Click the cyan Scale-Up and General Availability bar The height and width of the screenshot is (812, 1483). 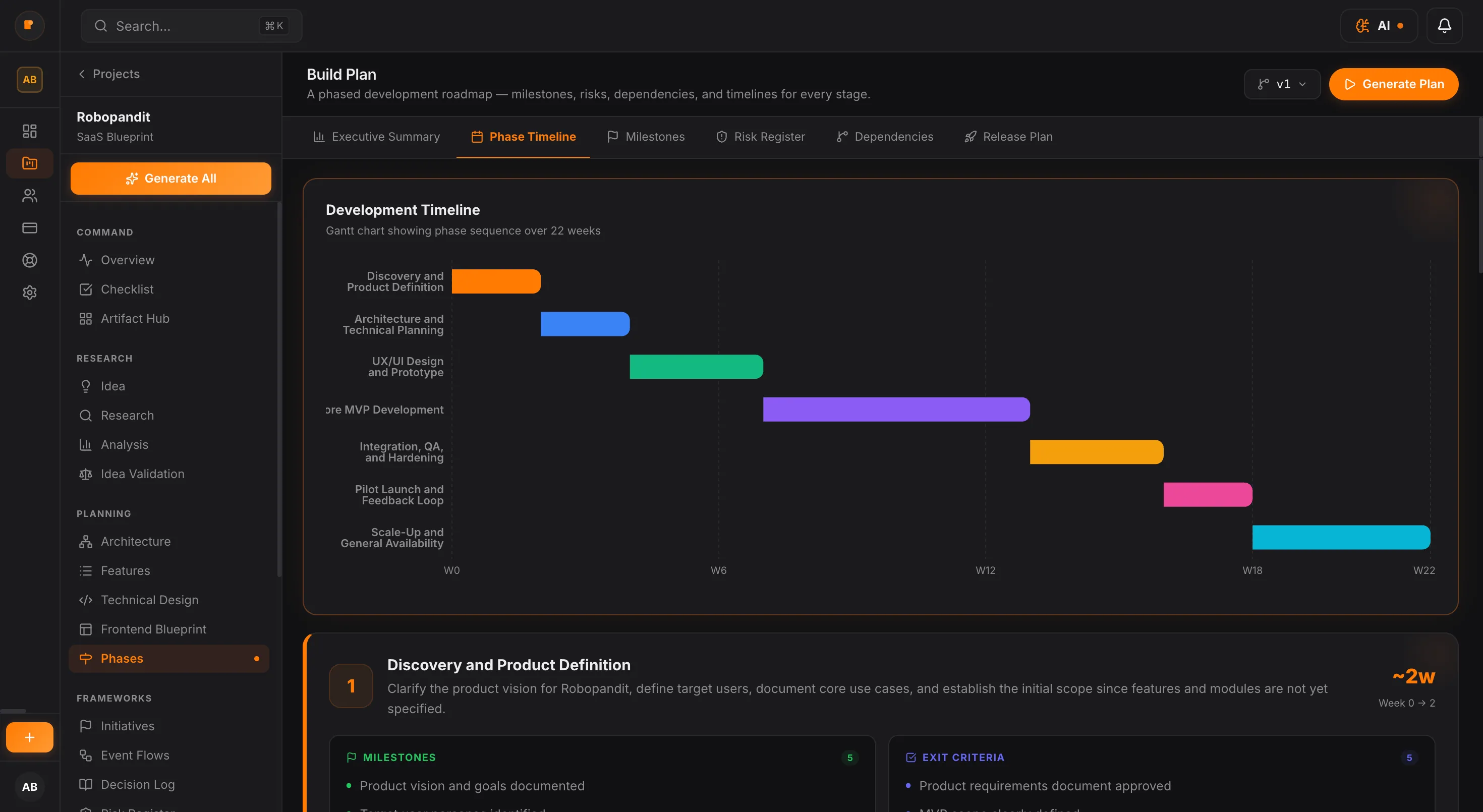1341,537
